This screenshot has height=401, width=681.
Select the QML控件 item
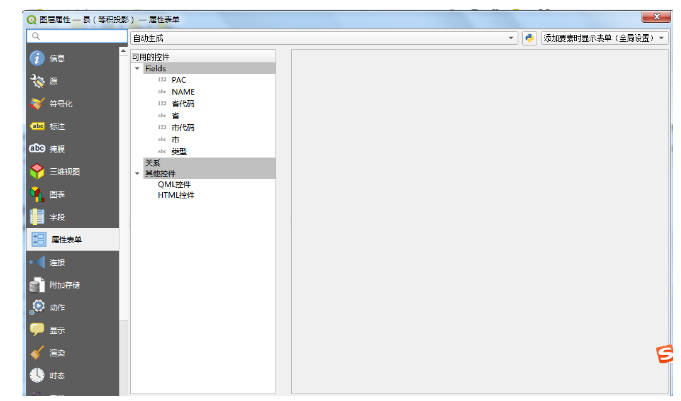click(x=174, y=184)
